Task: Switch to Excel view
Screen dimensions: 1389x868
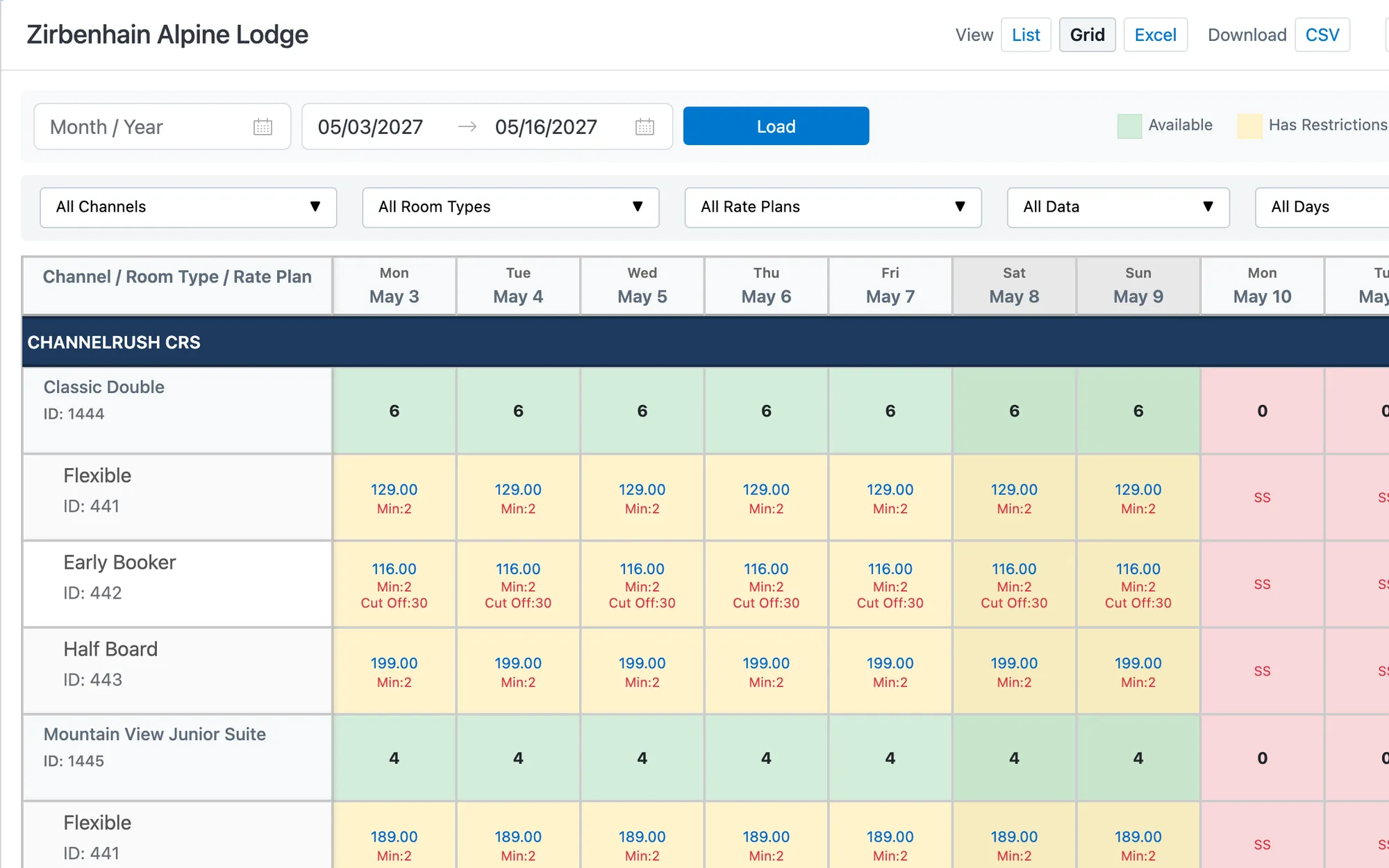Action: [x=1155, y=35]
